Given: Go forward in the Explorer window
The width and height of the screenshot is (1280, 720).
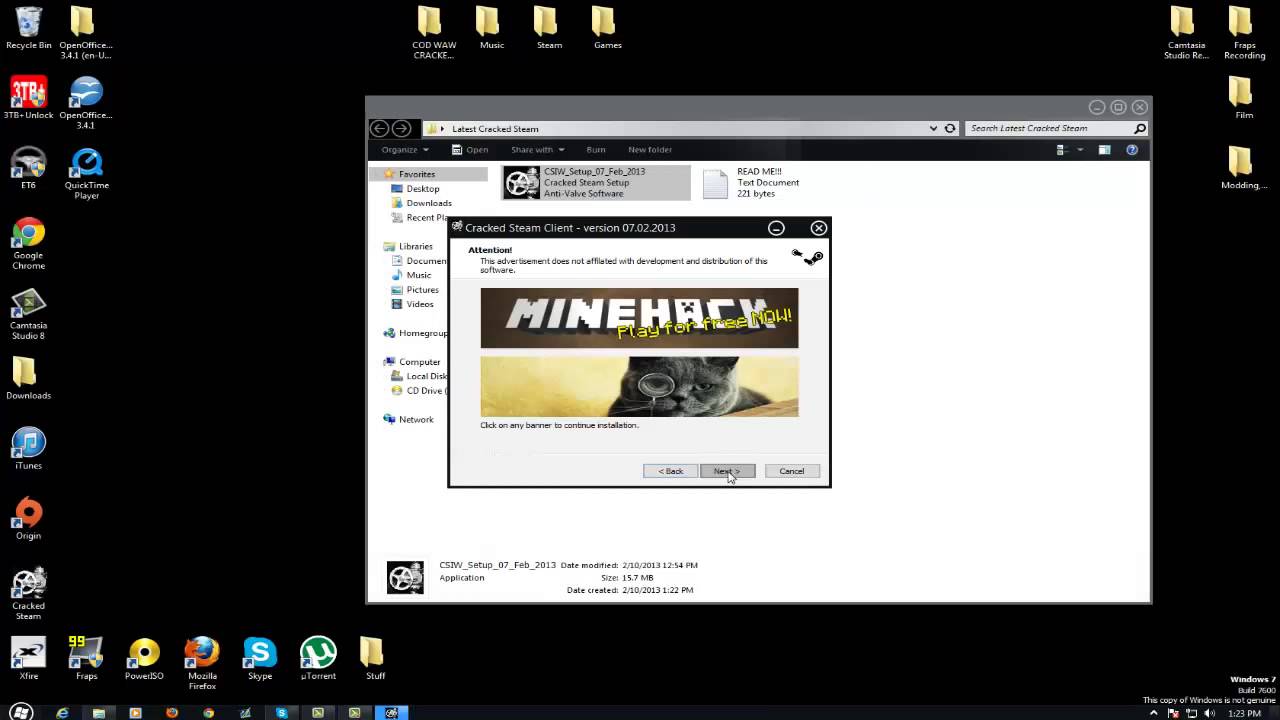Looking at the screenshot, I should tap(401, 128).
